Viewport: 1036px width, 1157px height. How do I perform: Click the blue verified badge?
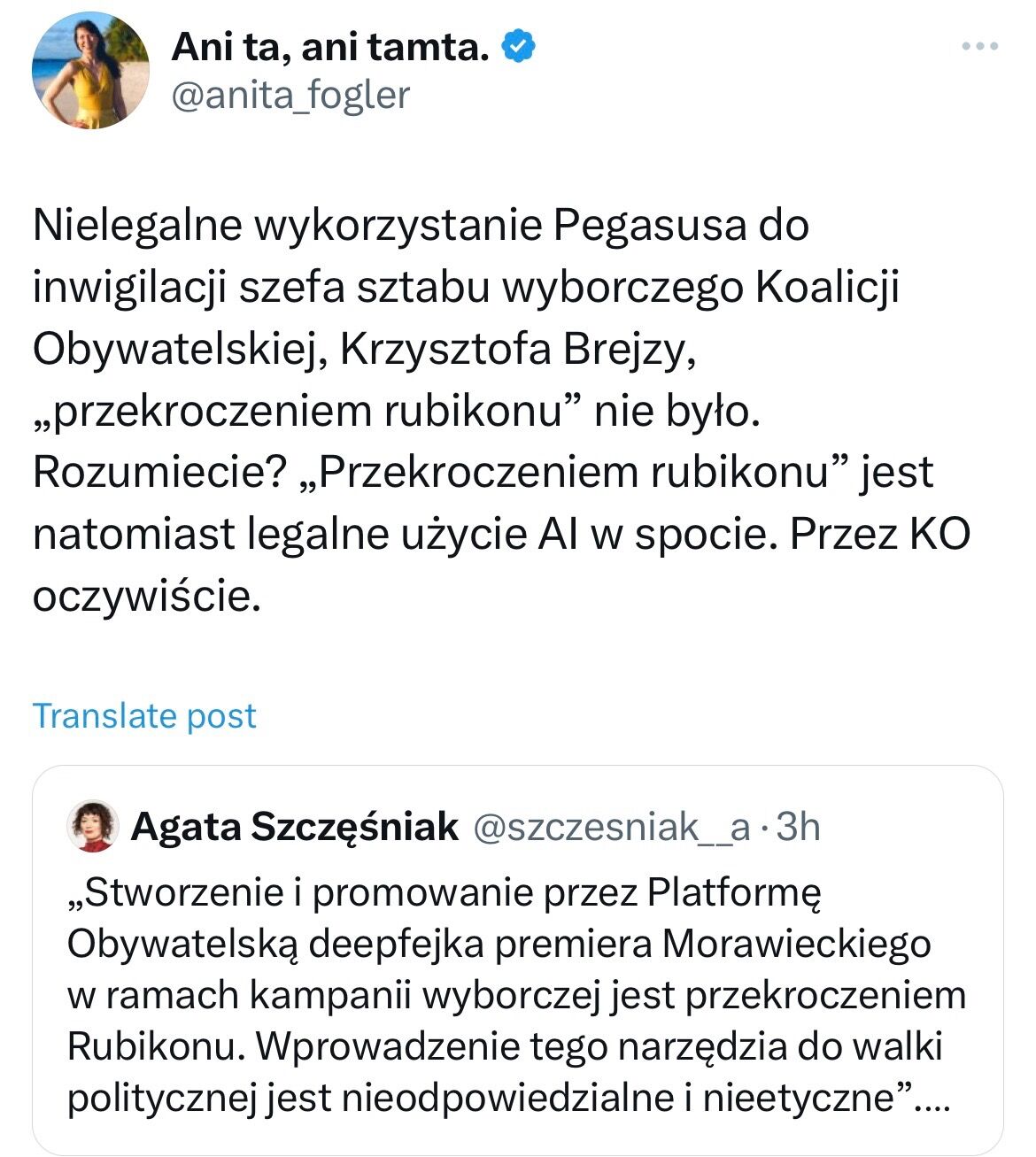(518, 46)
